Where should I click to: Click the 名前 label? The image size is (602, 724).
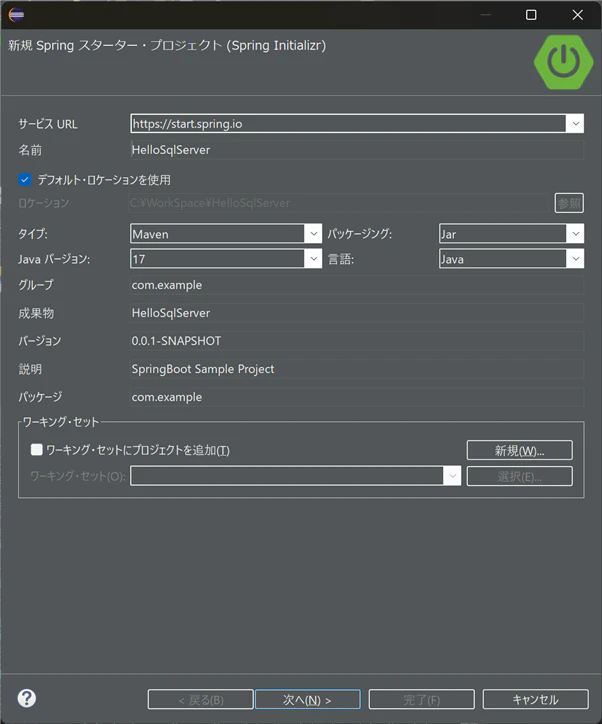pyautogui.click(x=30, y=150)
